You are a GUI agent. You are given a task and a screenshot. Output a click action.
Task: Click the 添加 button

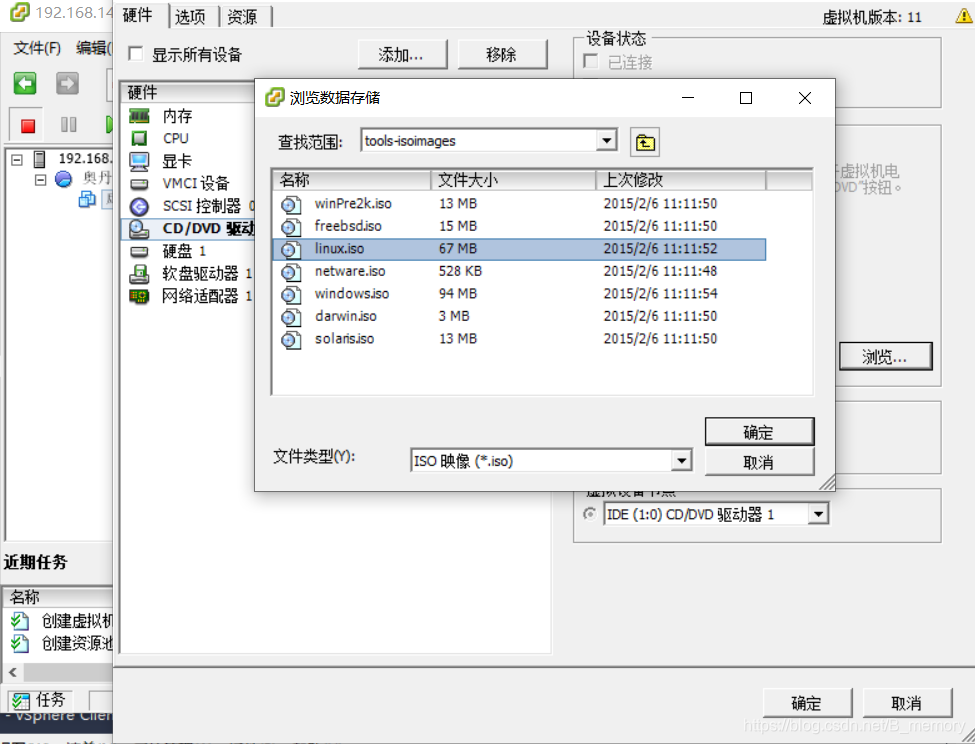click(402, 55)
